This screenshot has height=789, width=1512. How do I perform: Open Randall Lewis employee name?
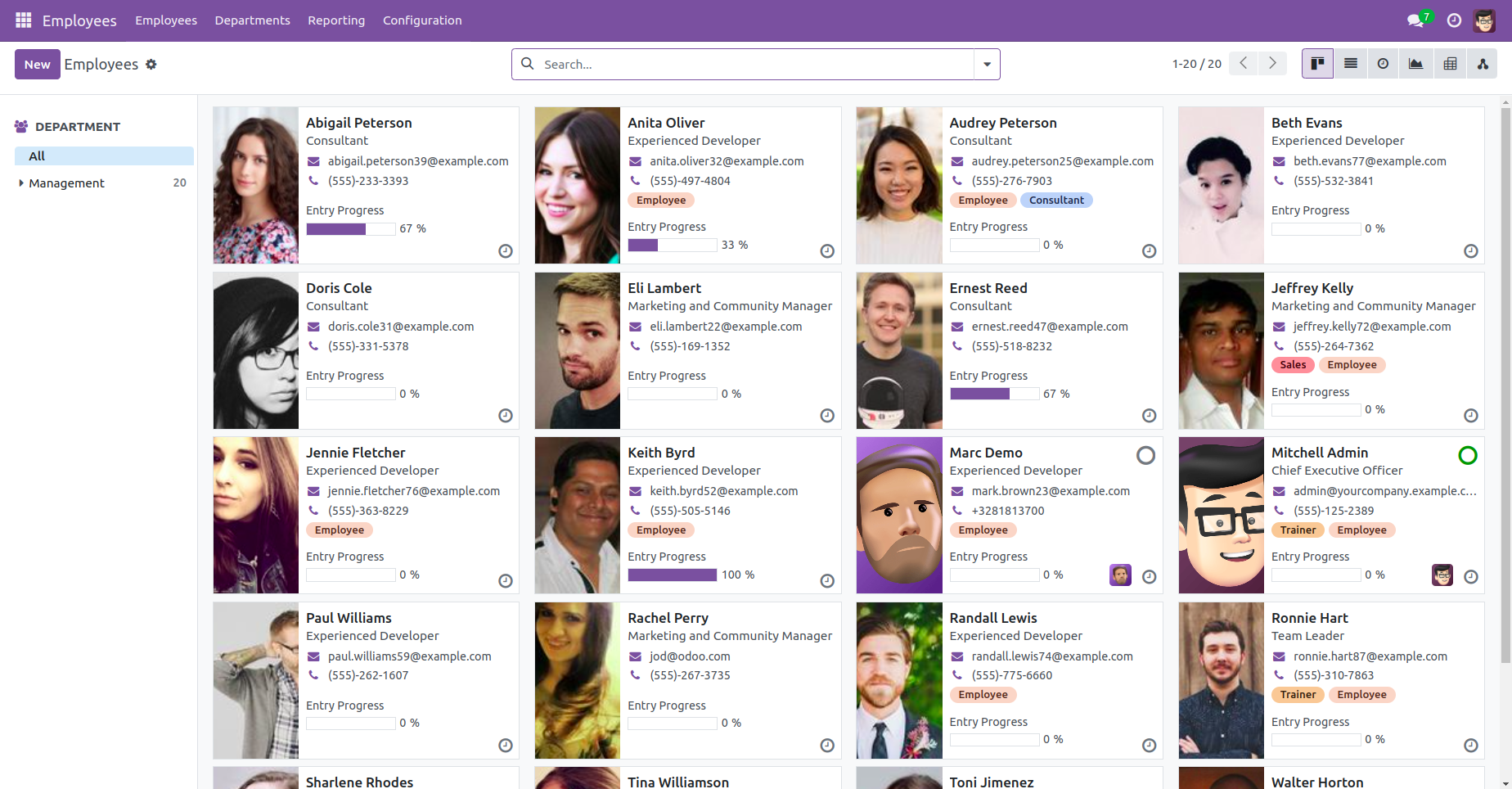tap(992, 618)
